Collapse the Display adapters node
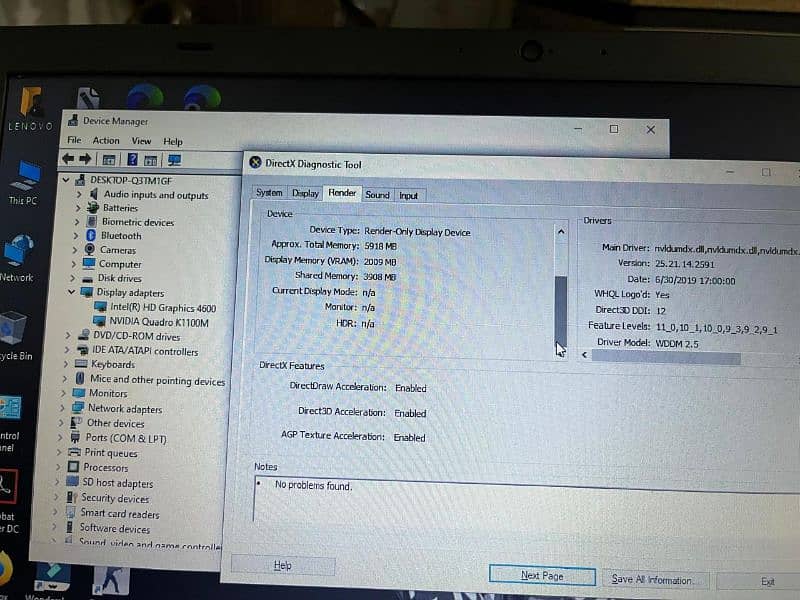800x600 pixels. click(72, 292)
